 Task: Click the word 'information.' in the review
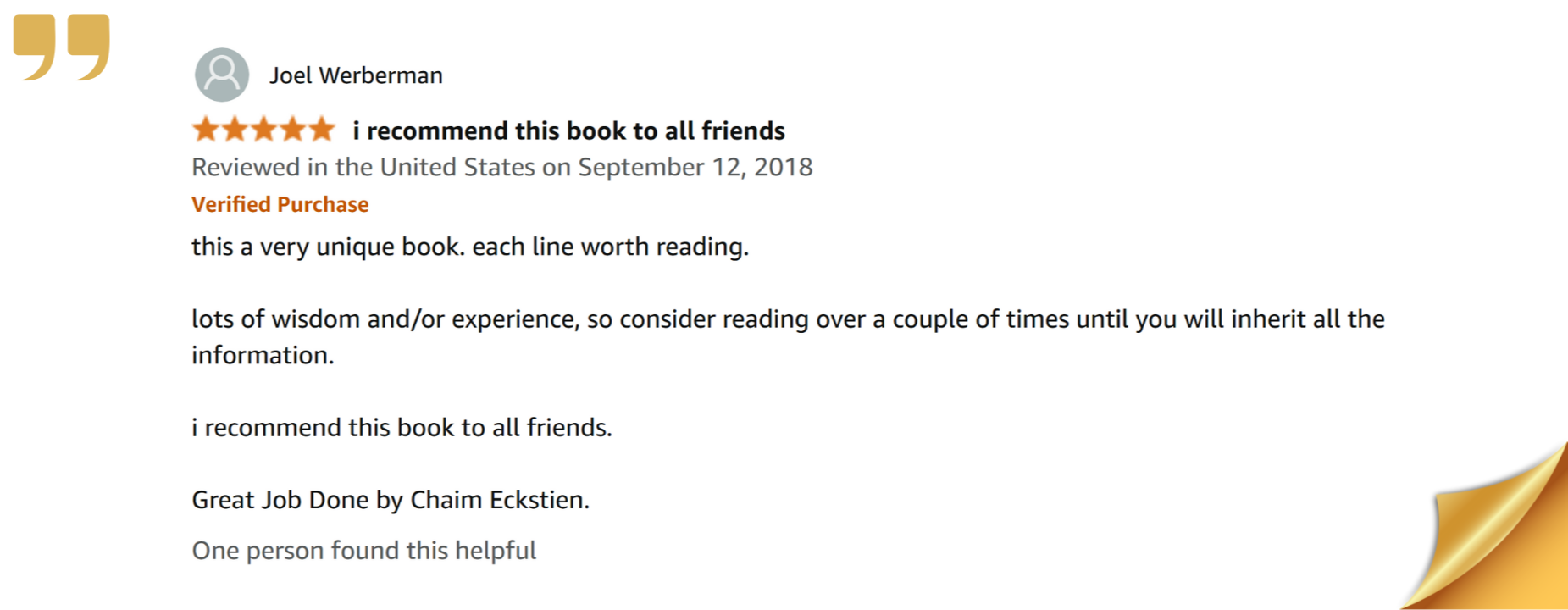point(263,355)
